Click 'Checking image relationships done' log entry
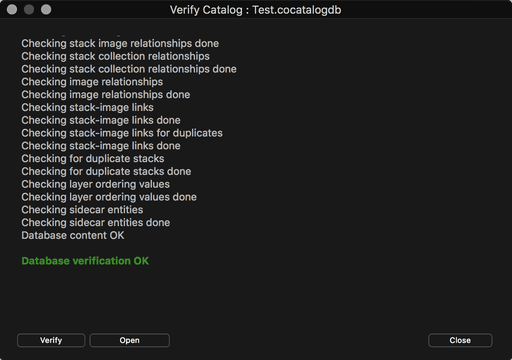Image resolution: width=512 pixels, height=360 pixels. (106, 95)
